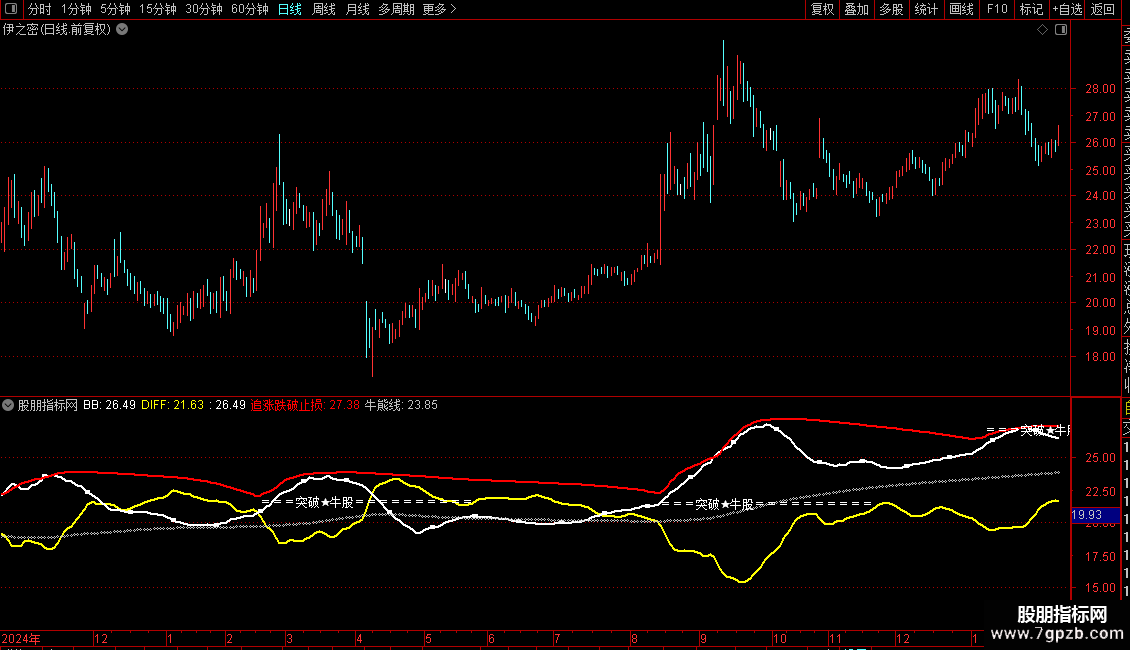Open indicator dropdown beside 股朋指标网
The height and width of the screenshot is (650, 1130).
tap(8, 405)
